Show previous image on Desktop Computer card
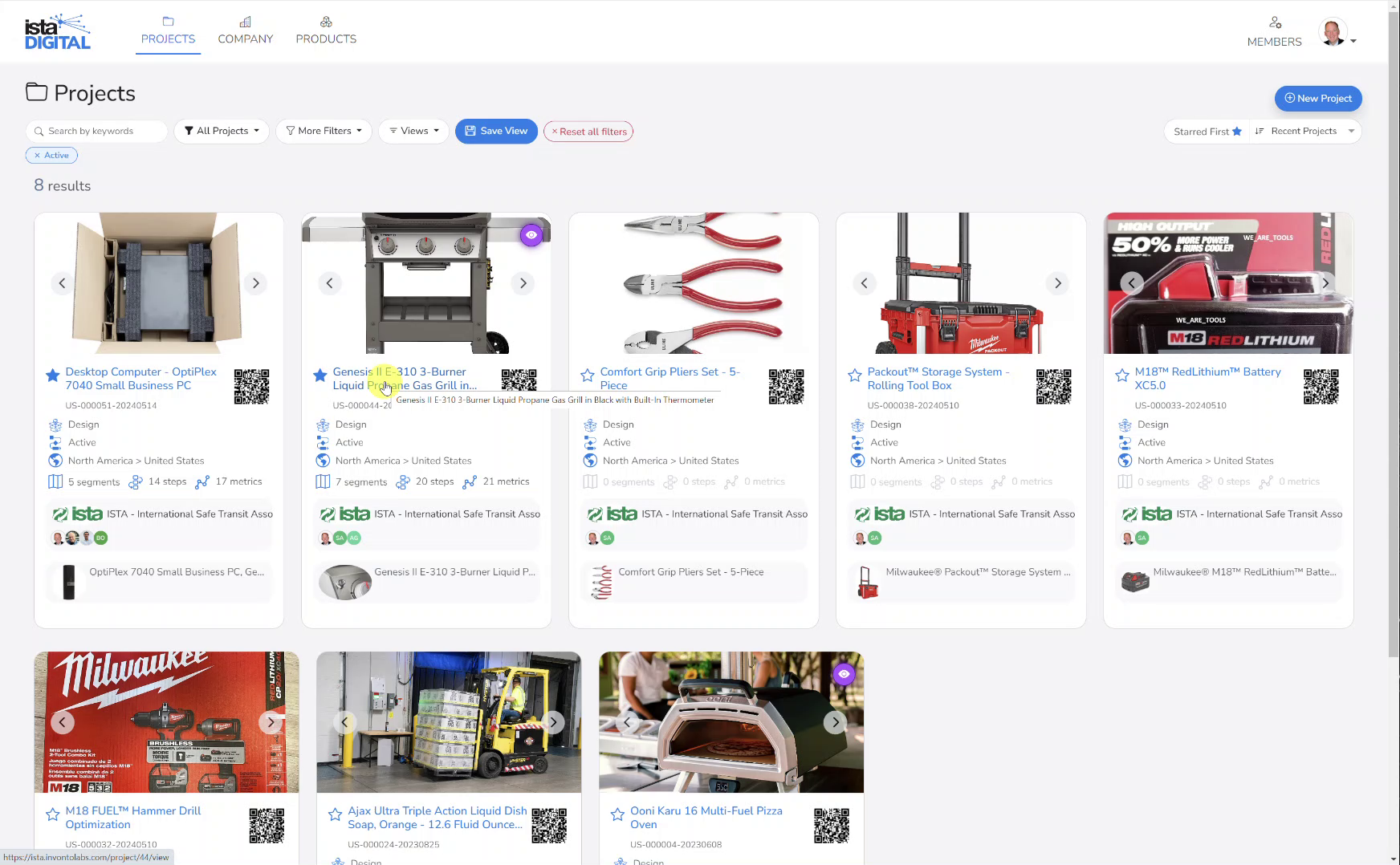Viewport: 1400px width, 865px height. 62,283
